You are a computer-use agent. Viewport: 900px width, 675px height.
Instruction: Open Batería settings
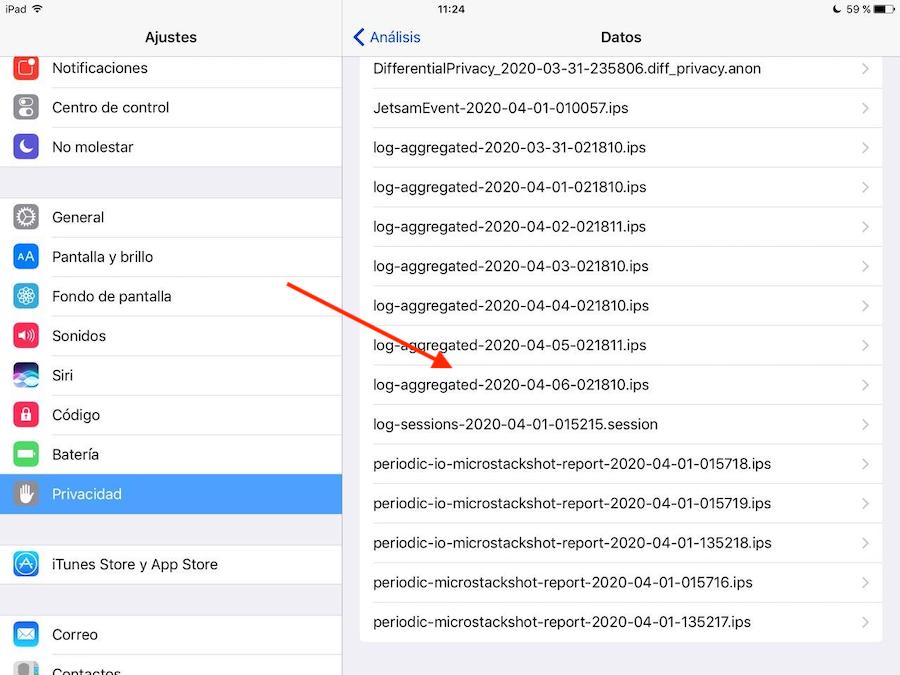[x=170, y=455]
